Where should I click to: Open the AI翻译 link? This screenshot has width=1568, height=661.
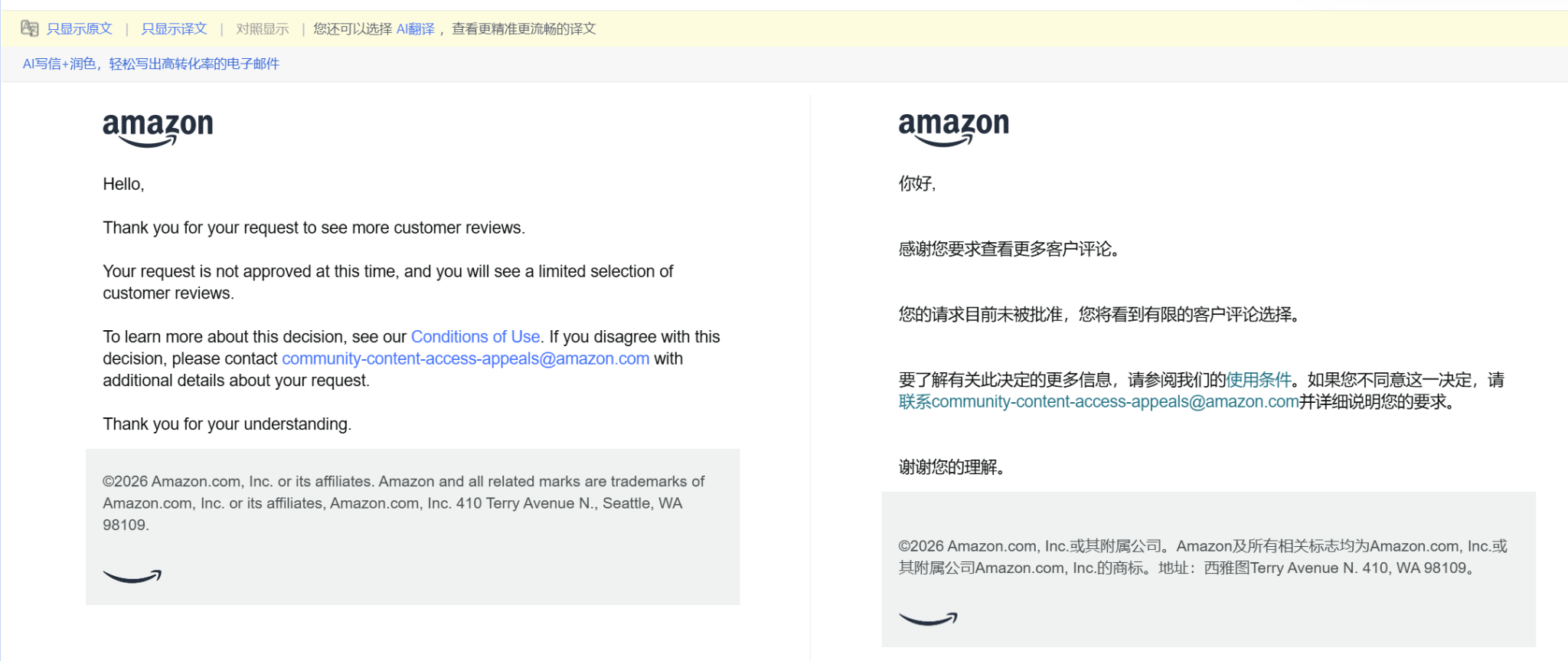[x=415, y=29]
